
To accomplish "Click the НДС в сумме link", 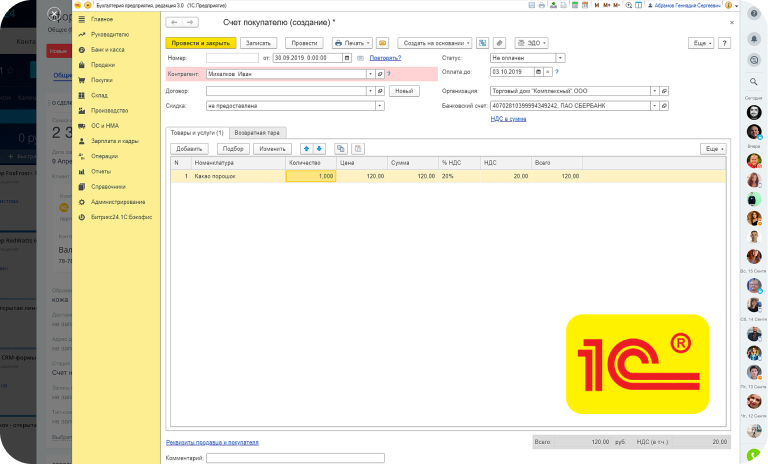I will [510, 119].
